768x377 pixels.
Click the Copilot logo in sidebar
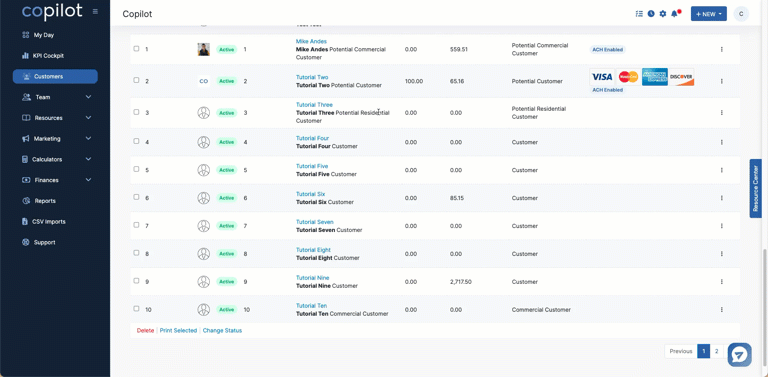point(52,11)
